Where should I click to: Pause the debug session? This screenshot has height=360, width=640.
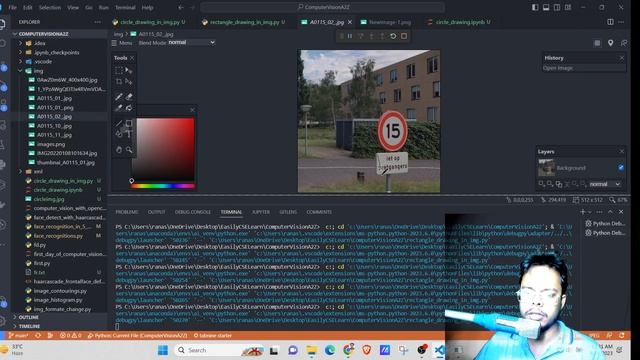coord(350,36)
